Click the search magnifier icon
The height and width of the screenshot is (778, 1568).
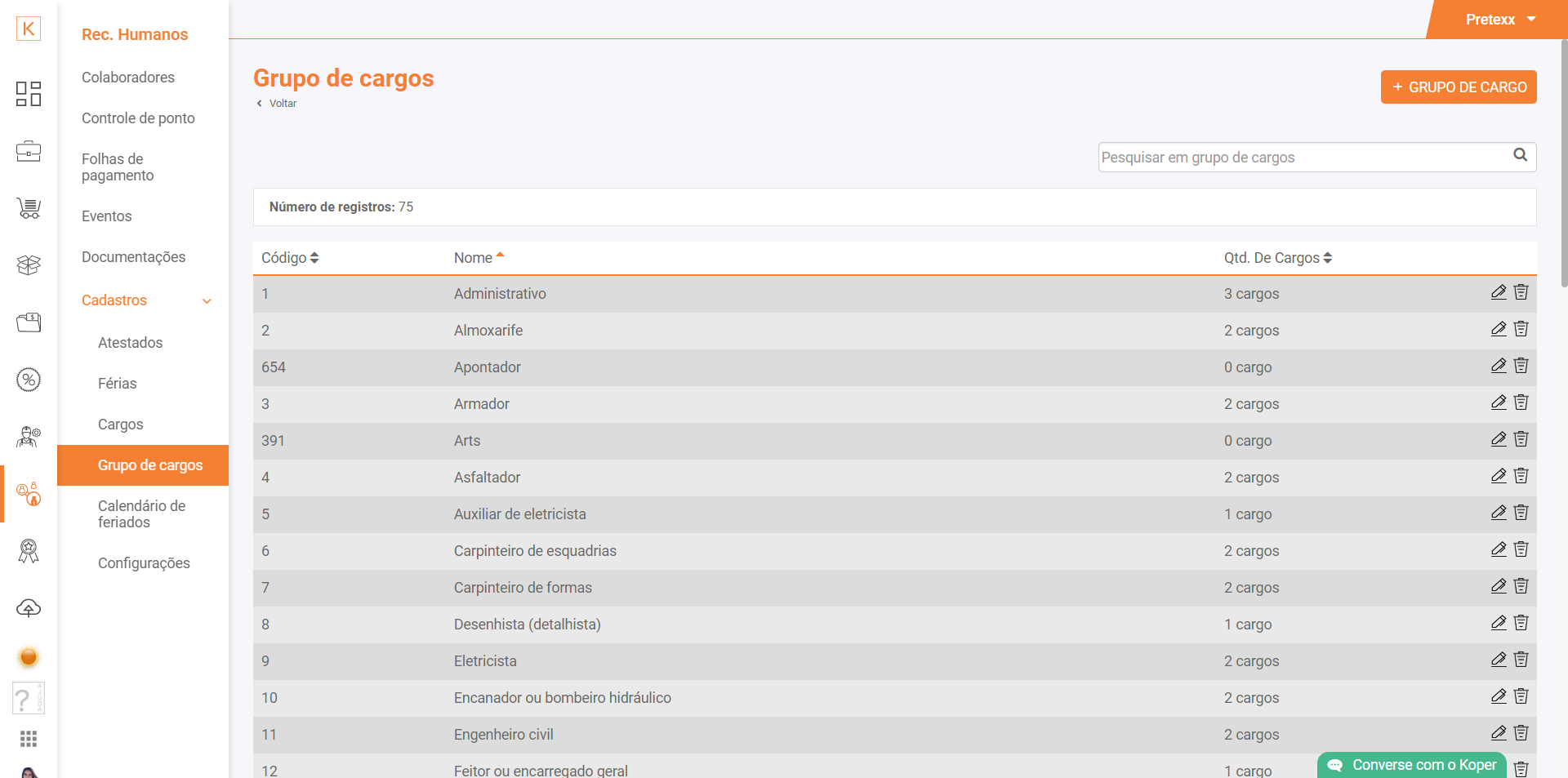(x=1520, y=155)
